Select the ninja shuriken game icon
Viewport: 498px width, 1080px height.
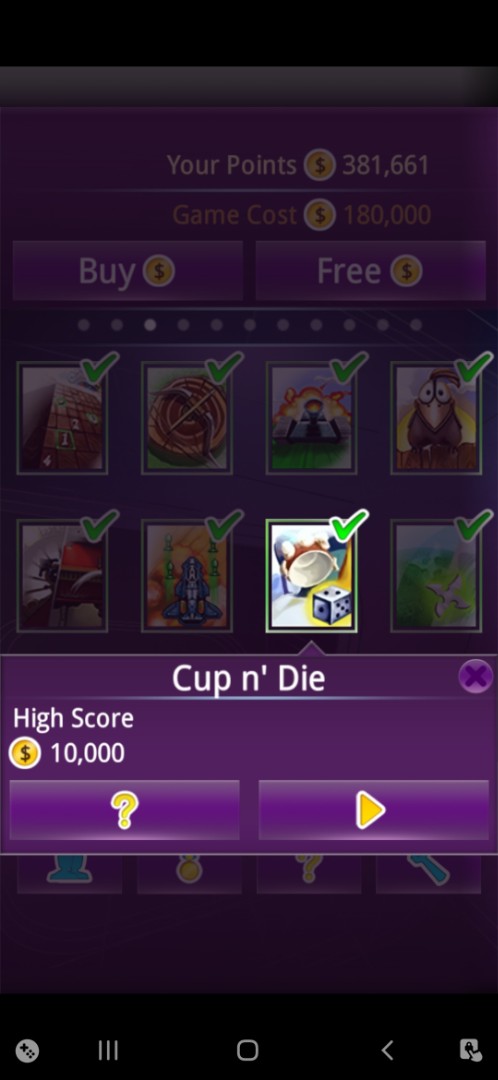click(x=436, y=576)
